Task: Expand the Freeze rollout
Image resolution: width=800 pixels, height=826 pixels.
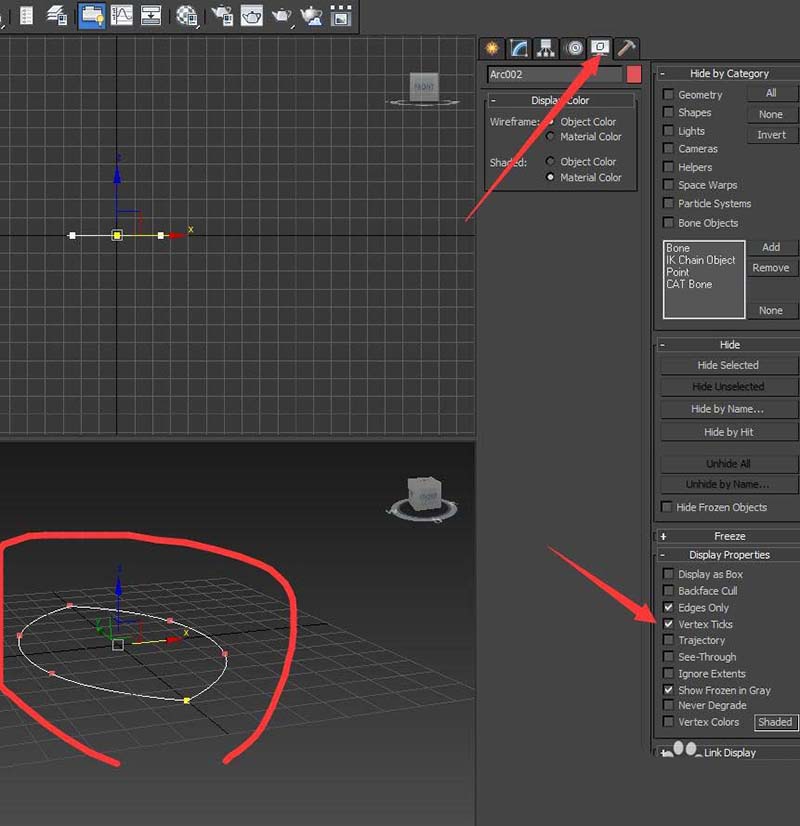Action: (728, 536)
